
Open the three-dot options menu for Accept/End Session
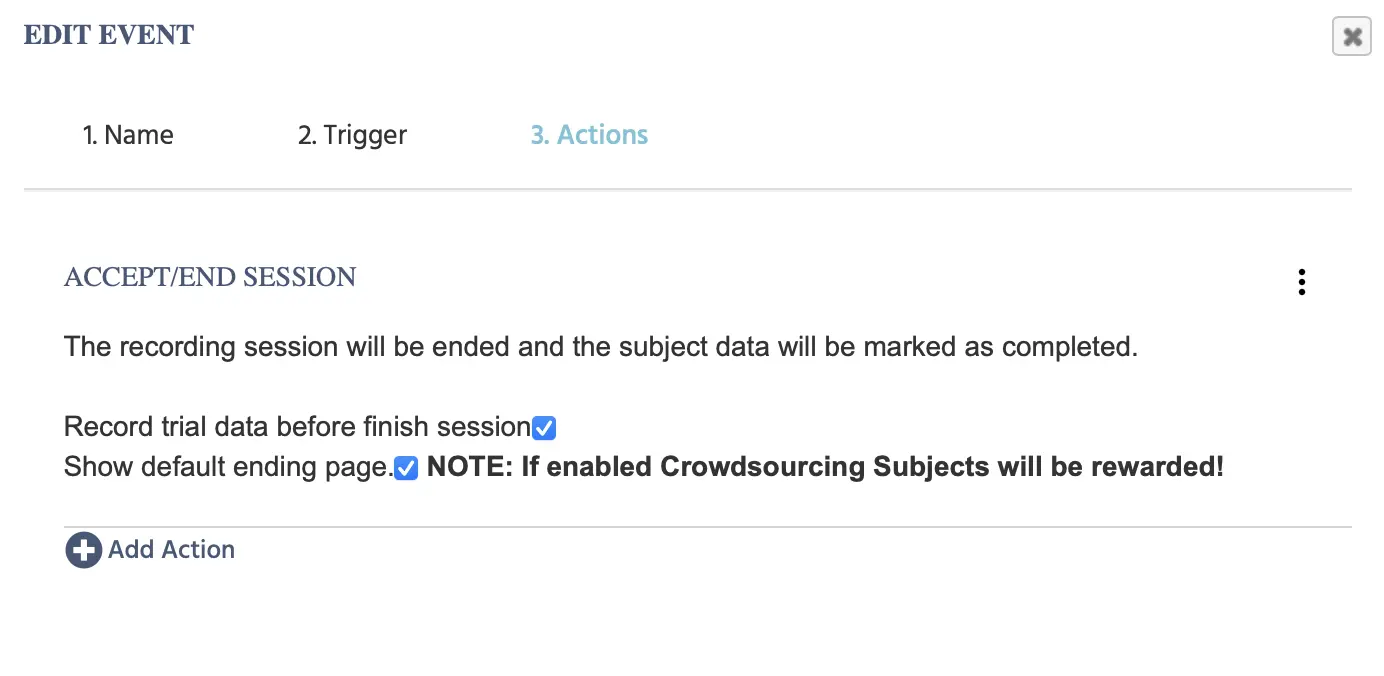coord(1301,282)
